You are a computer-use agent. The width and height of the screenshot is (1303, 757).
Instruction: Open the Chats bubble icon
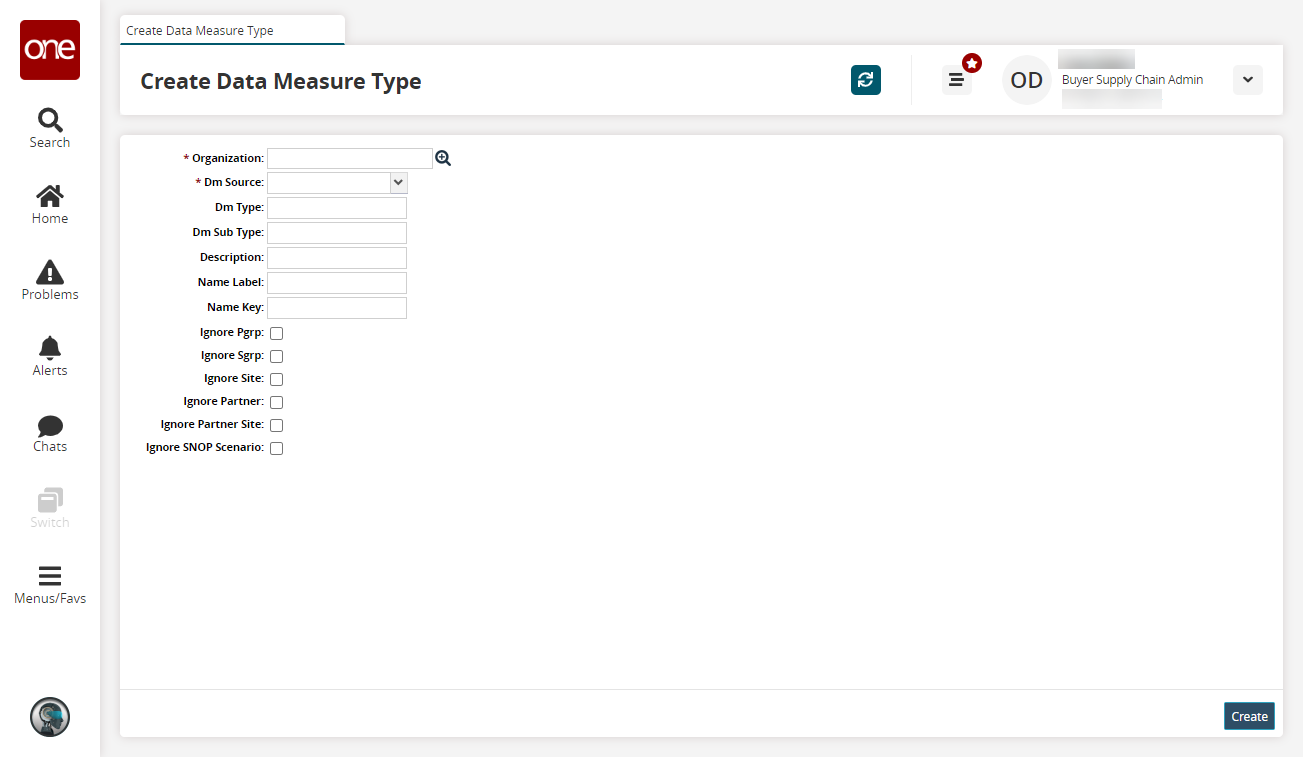[x=50, y=432]
